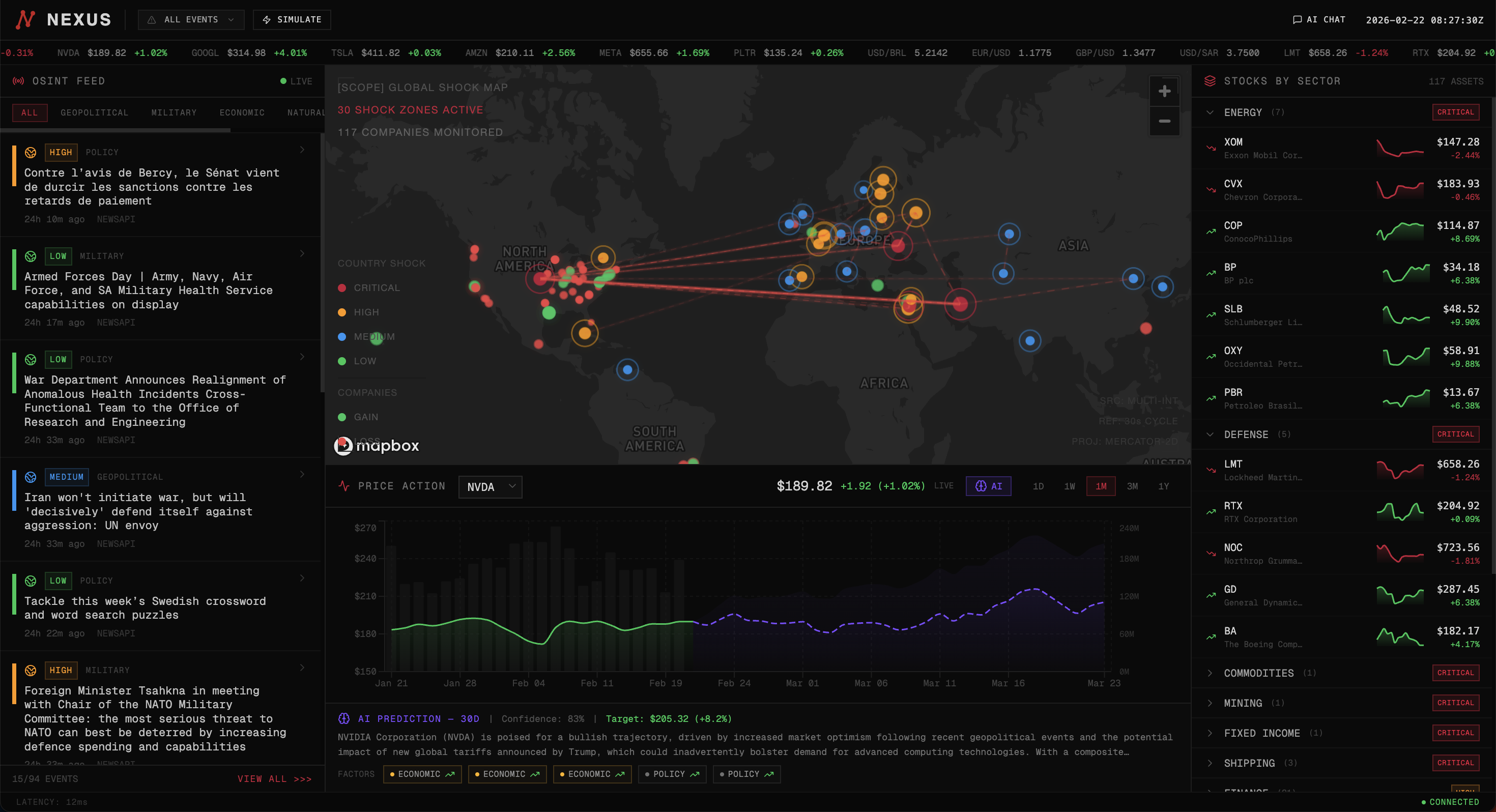Switch to the Military feed tab
The width and height of the screenshot is (1496, 812).
pos(174,112)
